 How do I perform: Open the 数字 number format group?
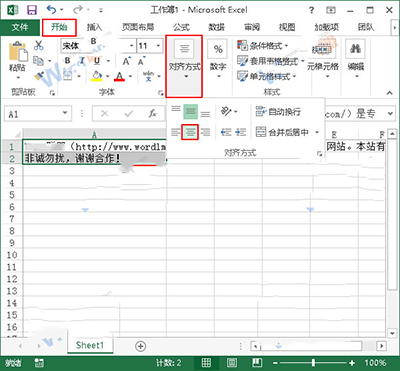218,60
